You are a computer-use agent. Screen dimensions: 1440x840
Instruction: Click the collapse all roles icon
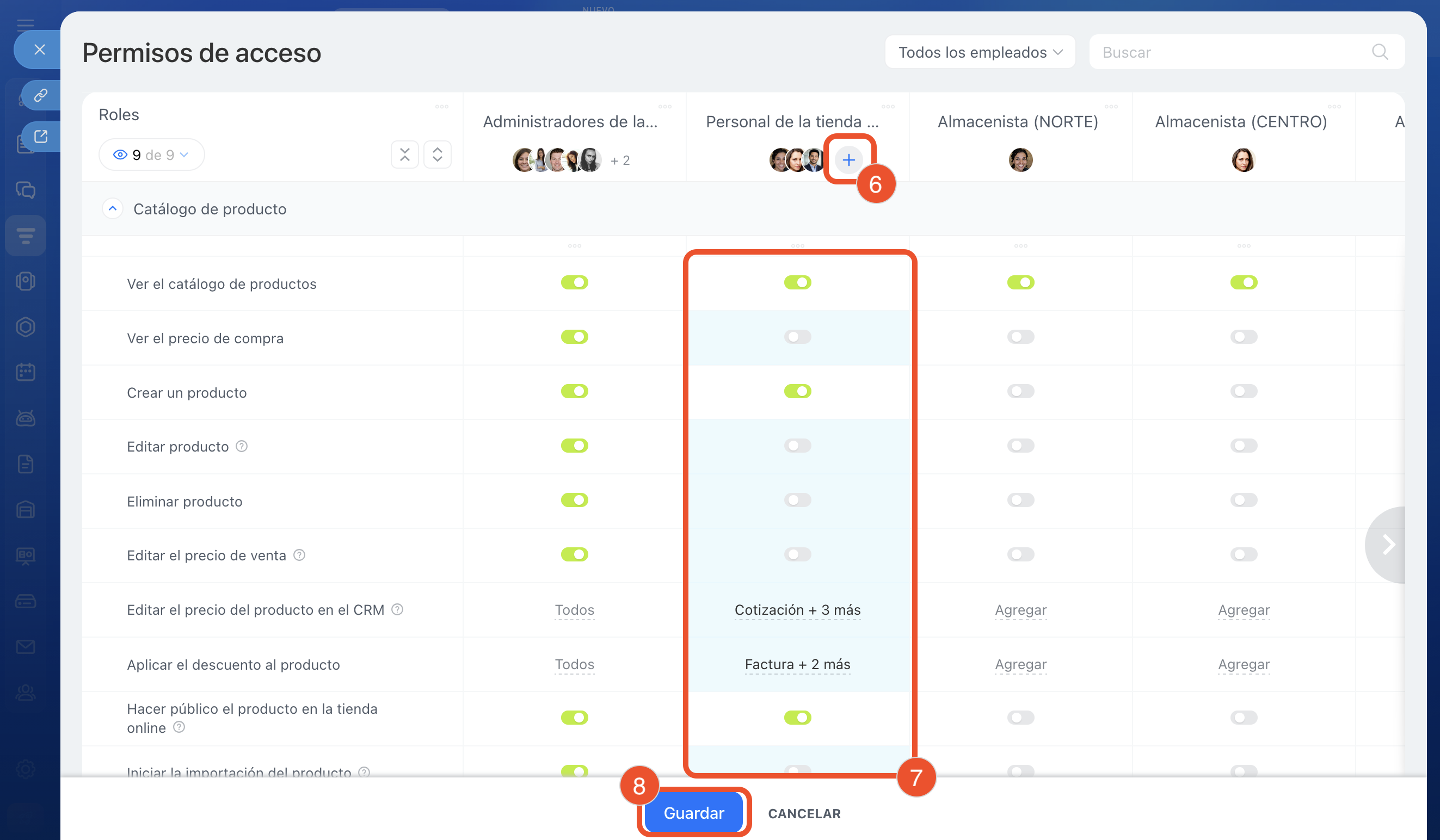pos(404,155)
